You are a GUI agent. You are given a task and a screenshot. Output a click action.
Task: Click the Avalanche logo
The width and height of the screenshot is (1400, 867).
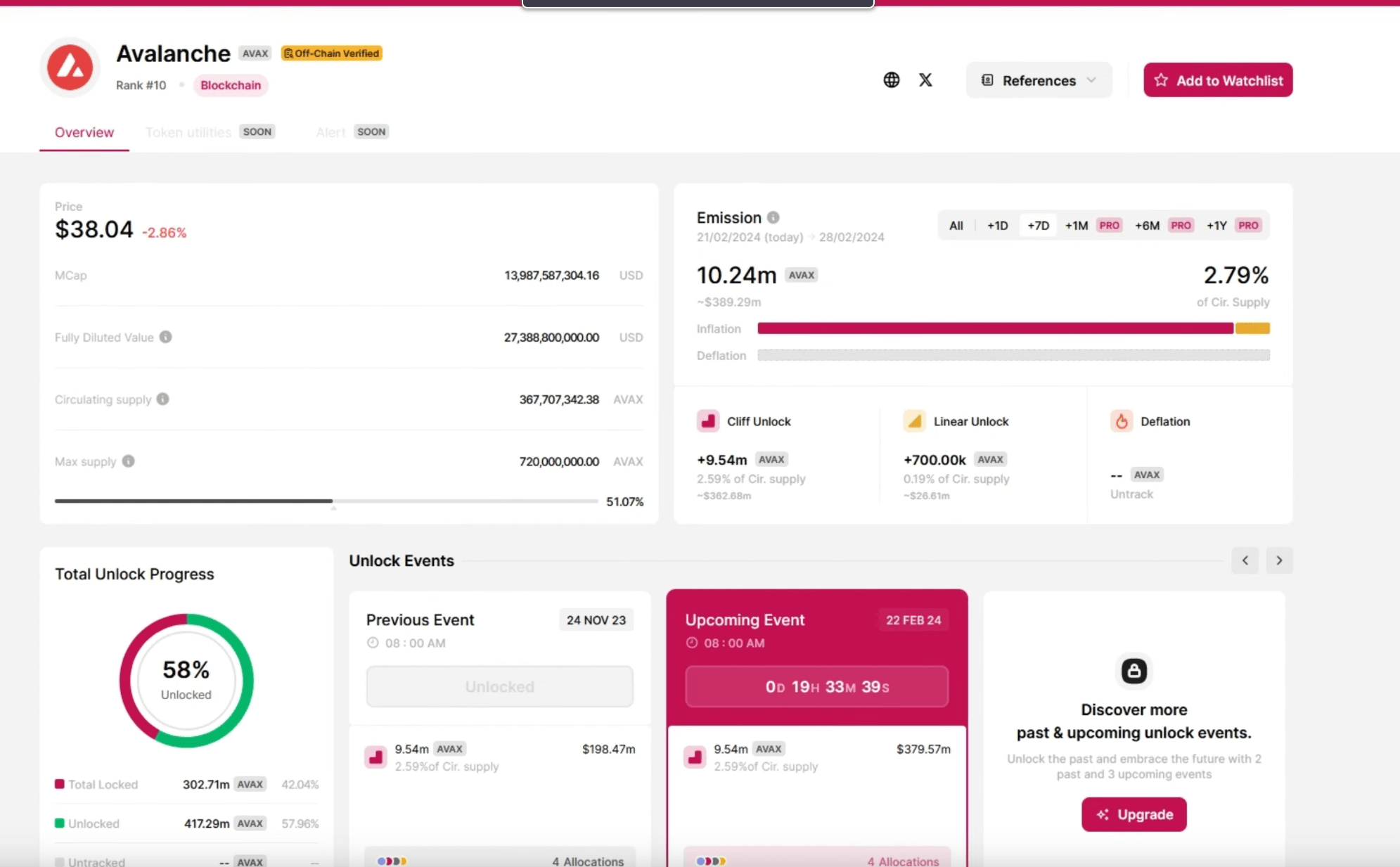tap(70, 67)
